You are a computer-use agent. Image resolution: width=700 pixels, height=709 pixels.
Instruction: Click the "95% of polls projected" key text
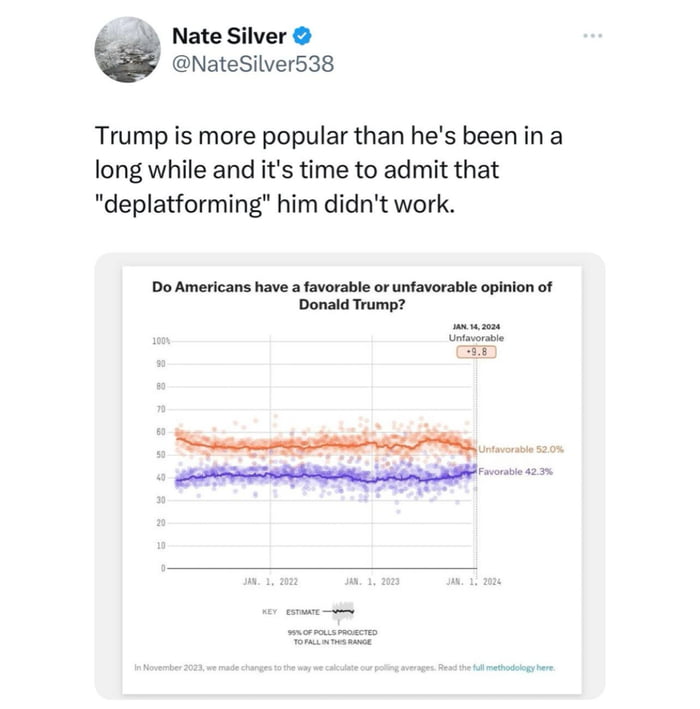[x=332, y=637]
